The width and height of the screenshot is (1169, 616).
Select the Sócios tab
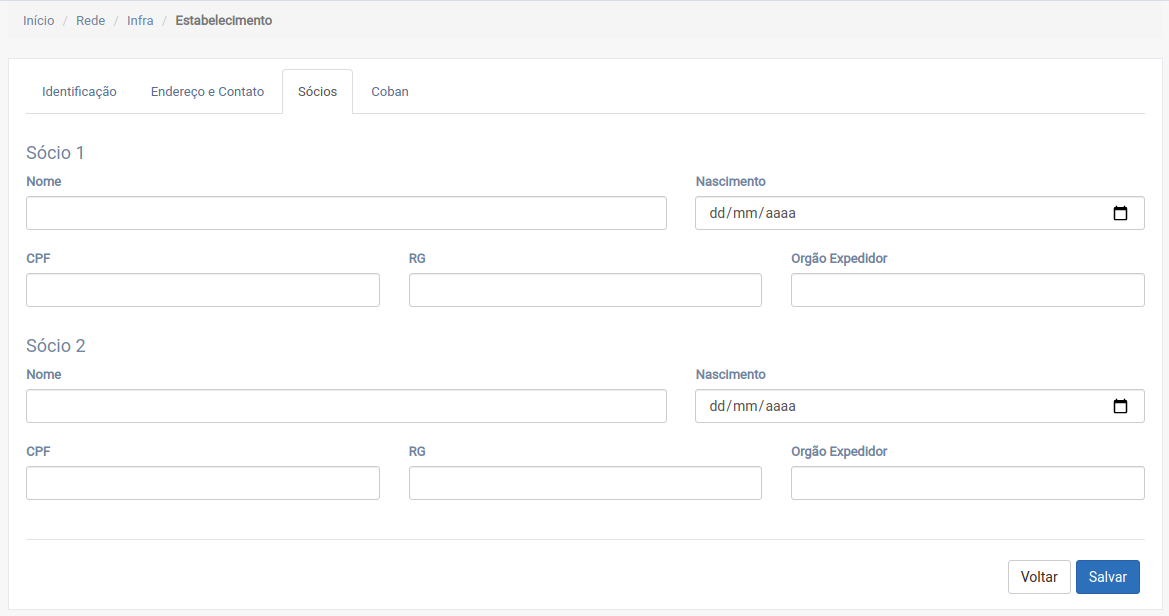pos(317,92)
